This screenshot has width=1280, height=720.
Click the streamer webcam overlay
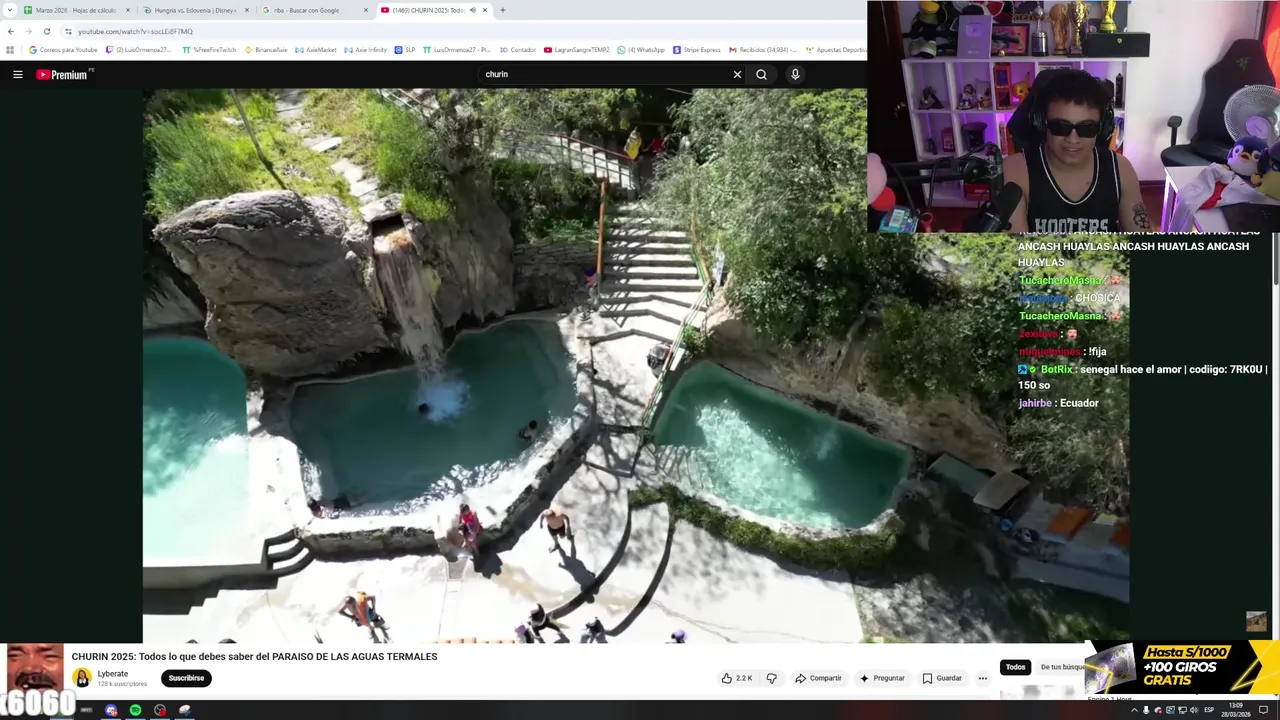click(x=1073, y=116)
